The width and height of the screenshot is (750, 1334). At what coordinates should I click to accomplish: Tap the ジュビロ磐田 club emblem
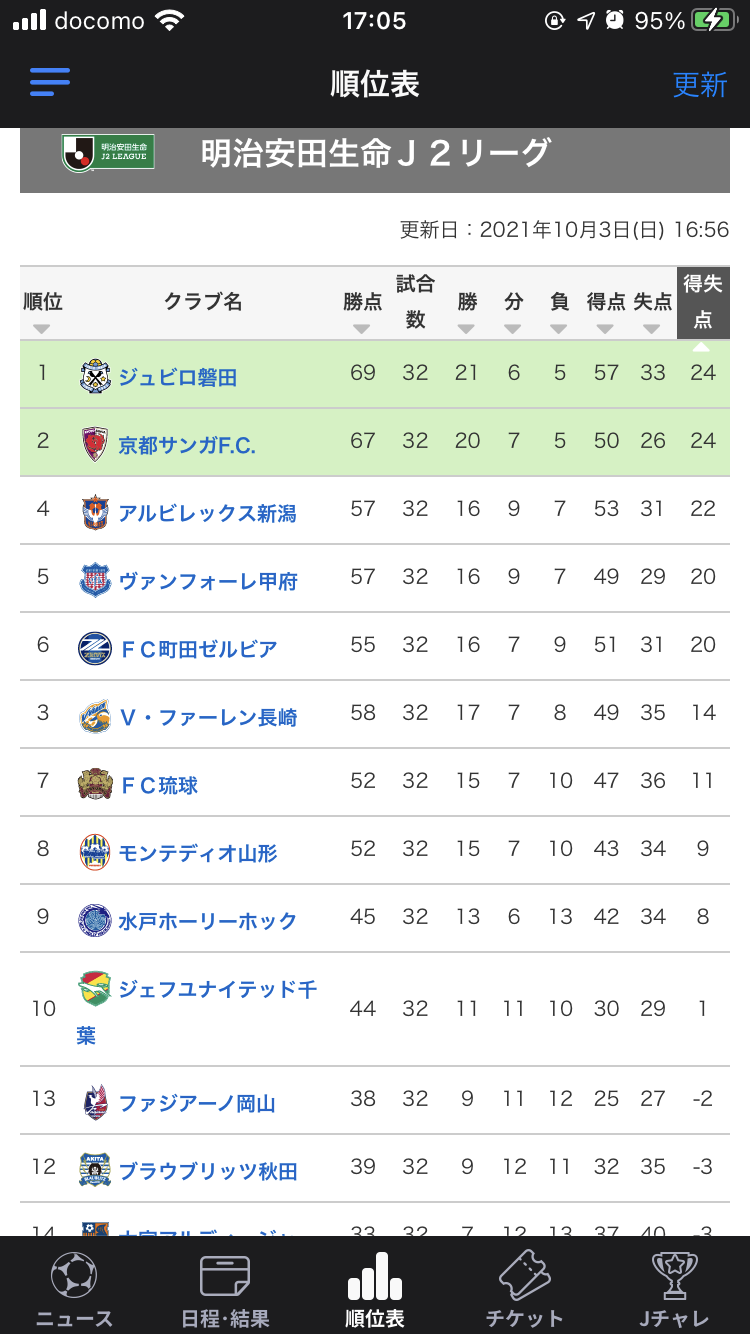[95, 376]
